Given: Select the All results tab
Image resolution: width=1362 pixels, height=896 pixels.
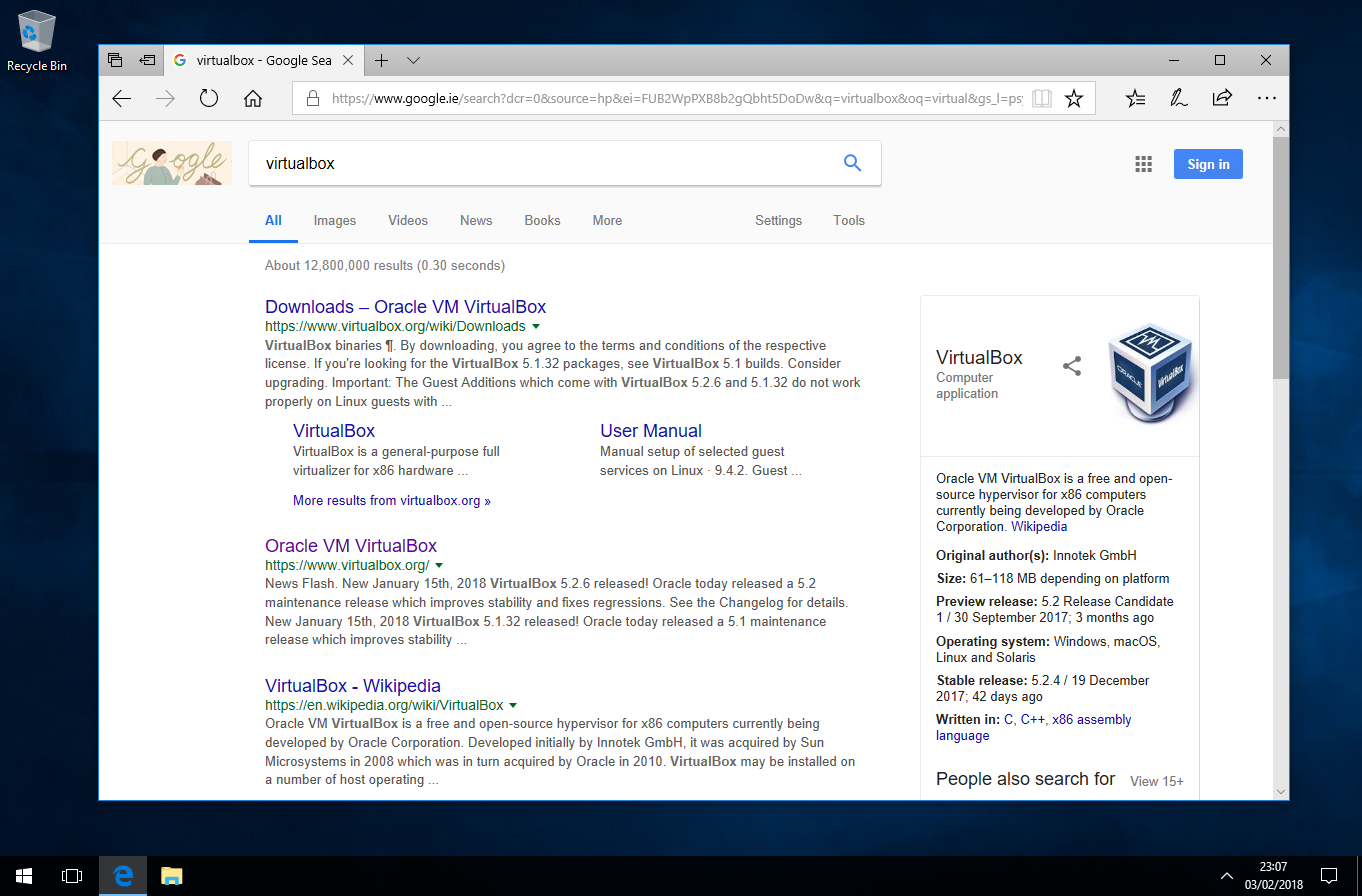Looking at the screenshot, I should click(x=273, y=221).
